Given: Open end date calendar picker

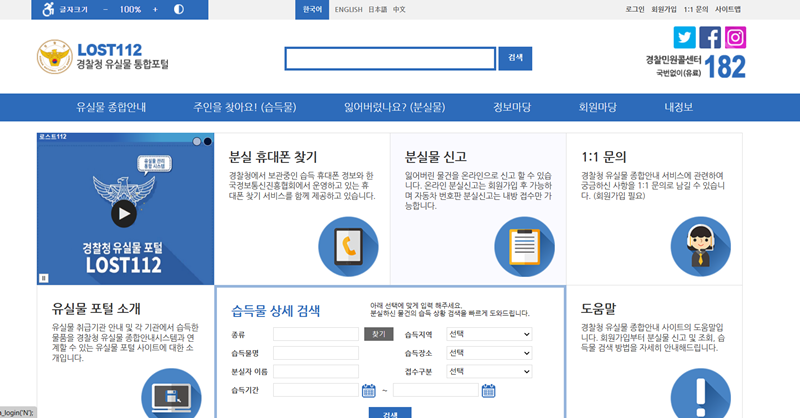Looking at the screenshot, I should coord(488,391).
